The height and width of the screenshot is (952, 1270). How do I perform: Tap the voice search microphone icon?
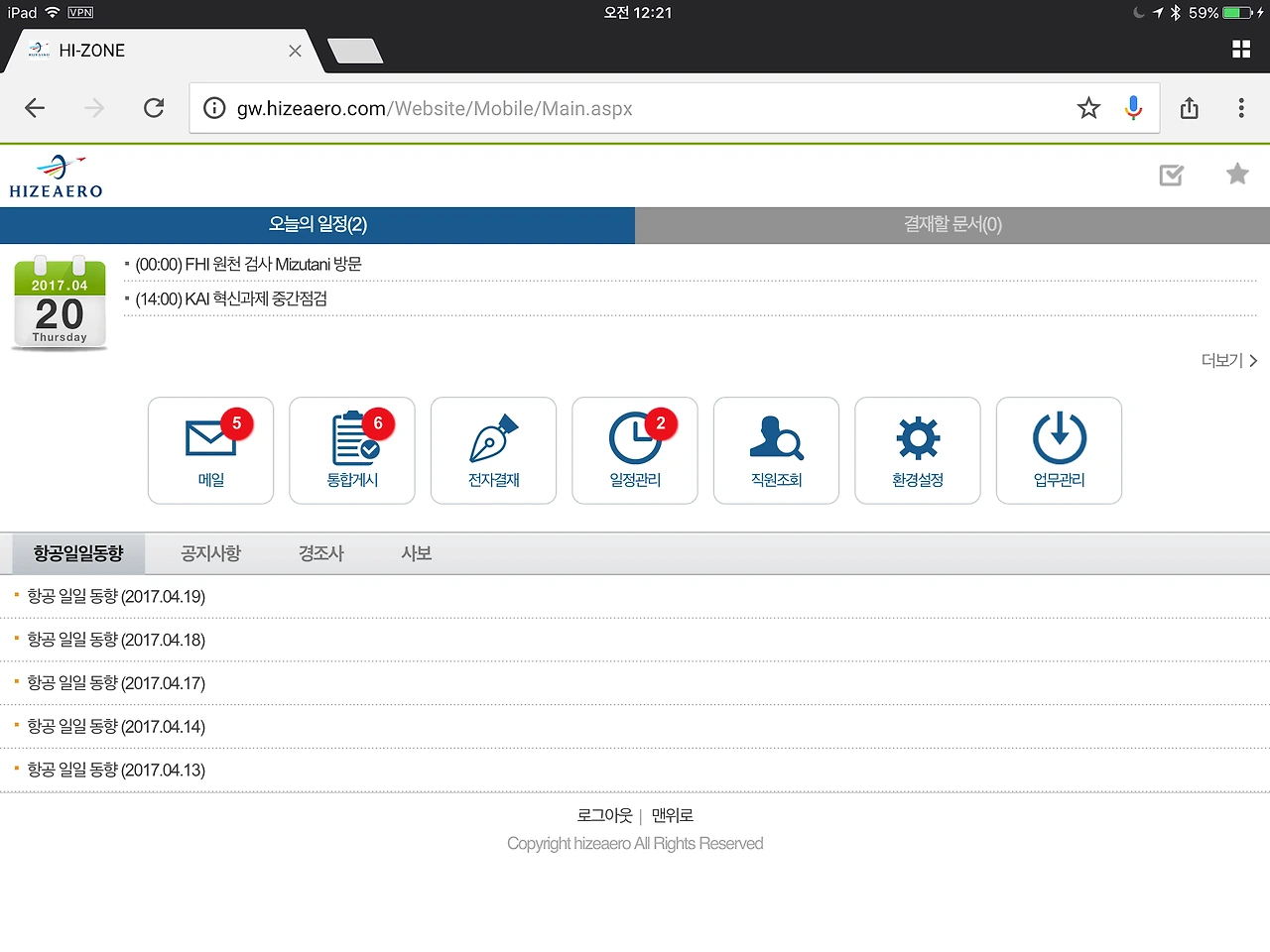1133,108
